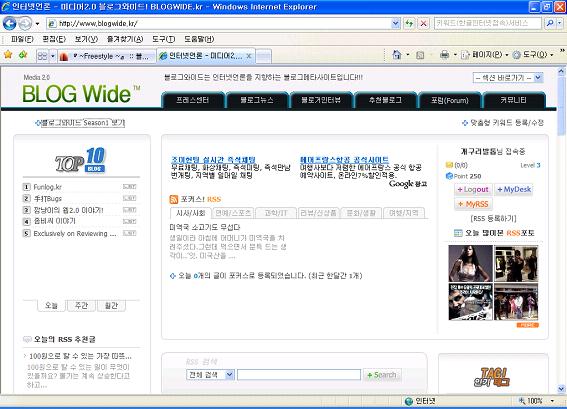The width and height of the screenshot is (567, 409).
Task: Click the vertical page scrollbar thumb
Action: pos(561,106)
